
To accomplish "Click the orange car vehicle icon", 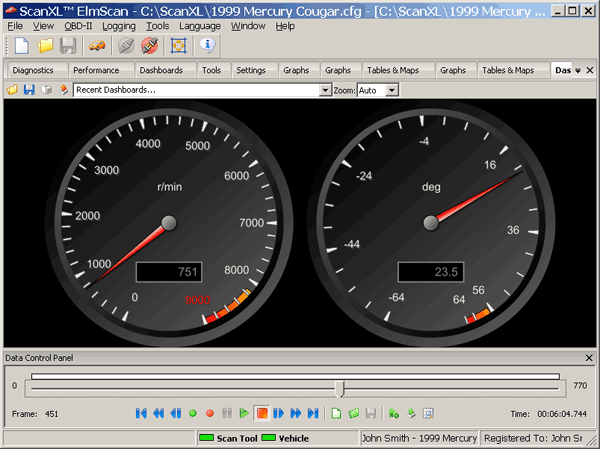I will tap(97, 46).
